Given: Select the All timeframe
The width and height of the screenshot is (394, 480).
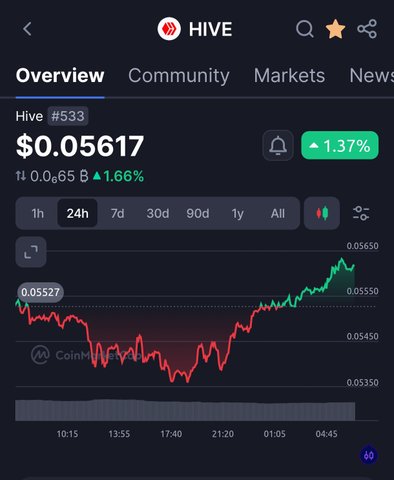Looking at the screenshot, I should [278, 213].
